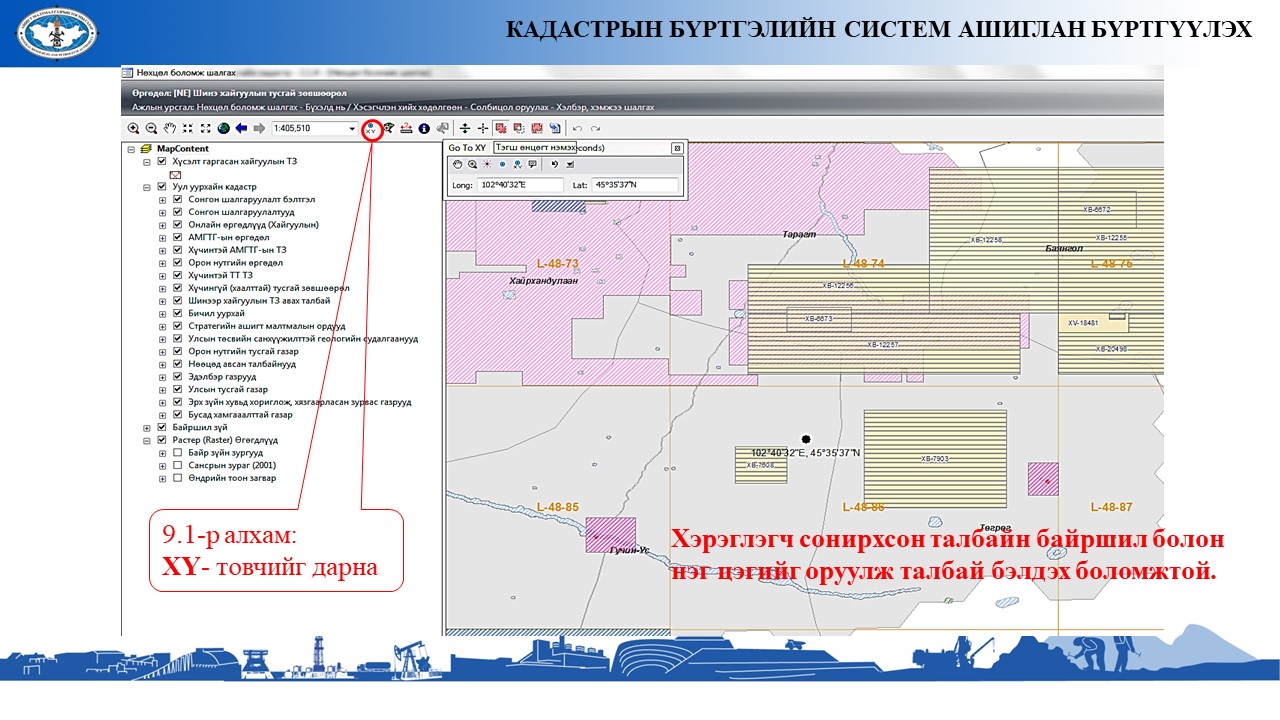
Task: Expand the Эдэлбэр газрууд layer node
Action: coord(163,377)
